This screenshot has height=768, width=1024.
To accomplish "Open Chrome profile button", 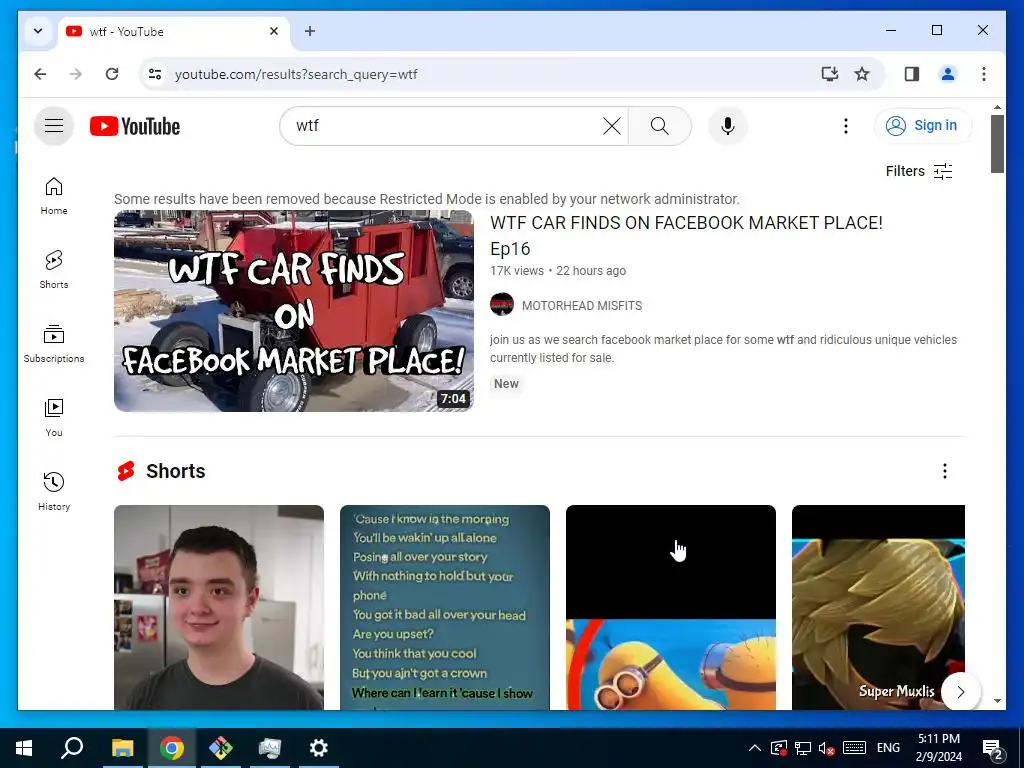I will click(948, 74).
